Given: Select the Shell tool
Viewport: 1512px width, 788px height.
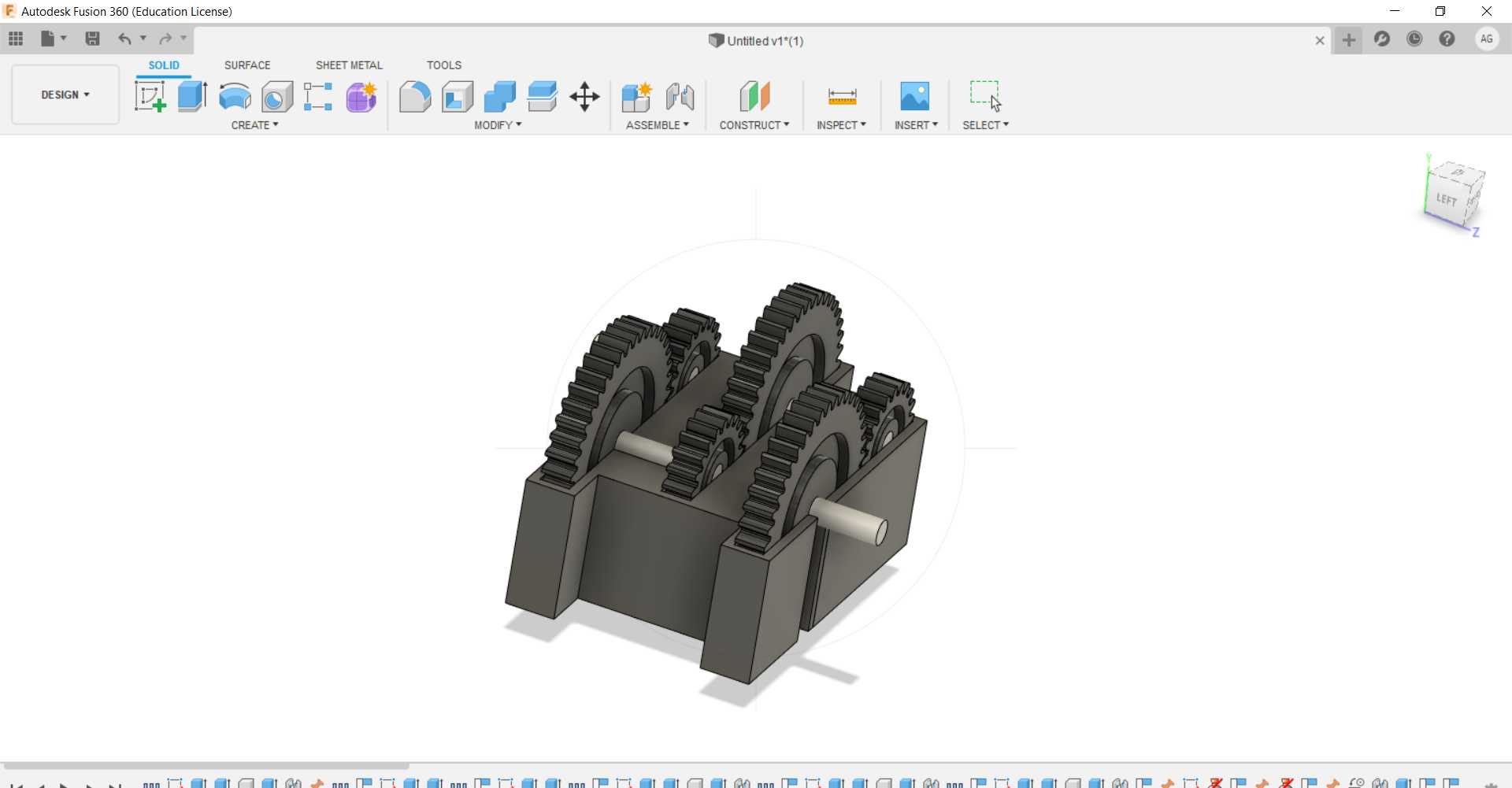Looking at the screenshot, I should click(x=458, y=97).
